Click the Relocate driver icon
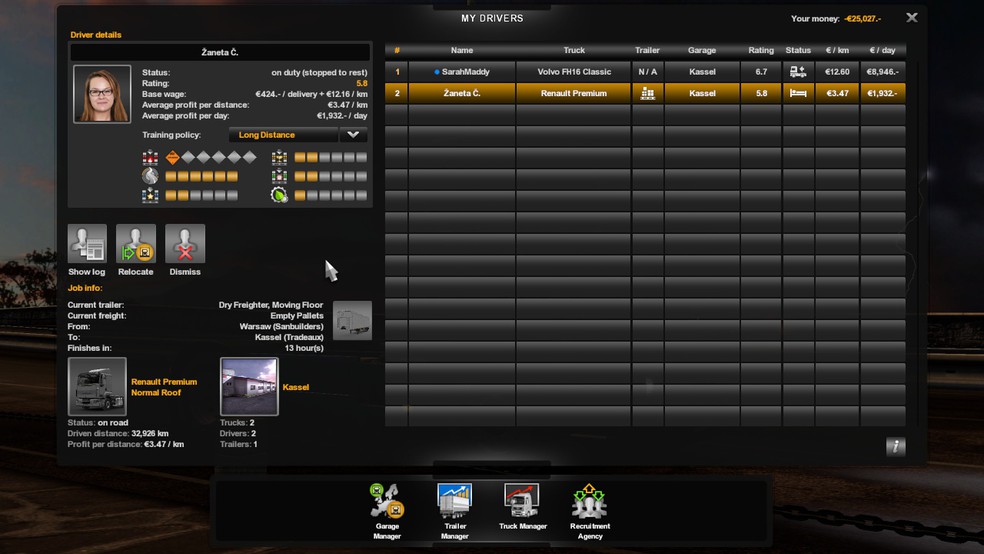984x554 pixels. 136,244
